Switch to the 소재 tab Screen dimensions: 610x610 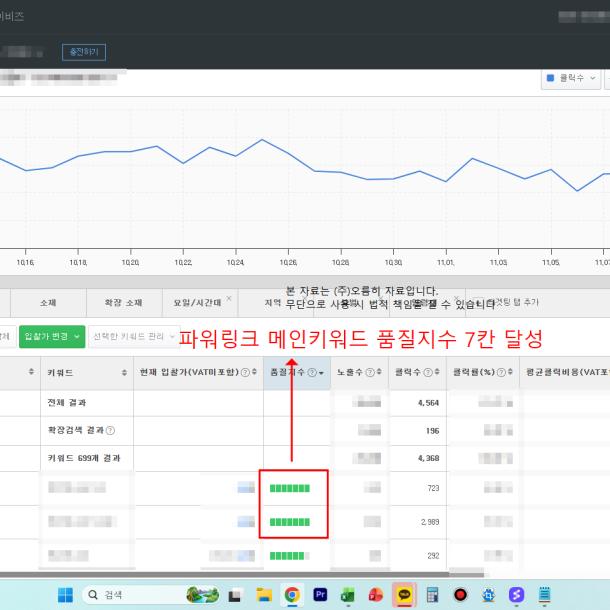[48, 302]
